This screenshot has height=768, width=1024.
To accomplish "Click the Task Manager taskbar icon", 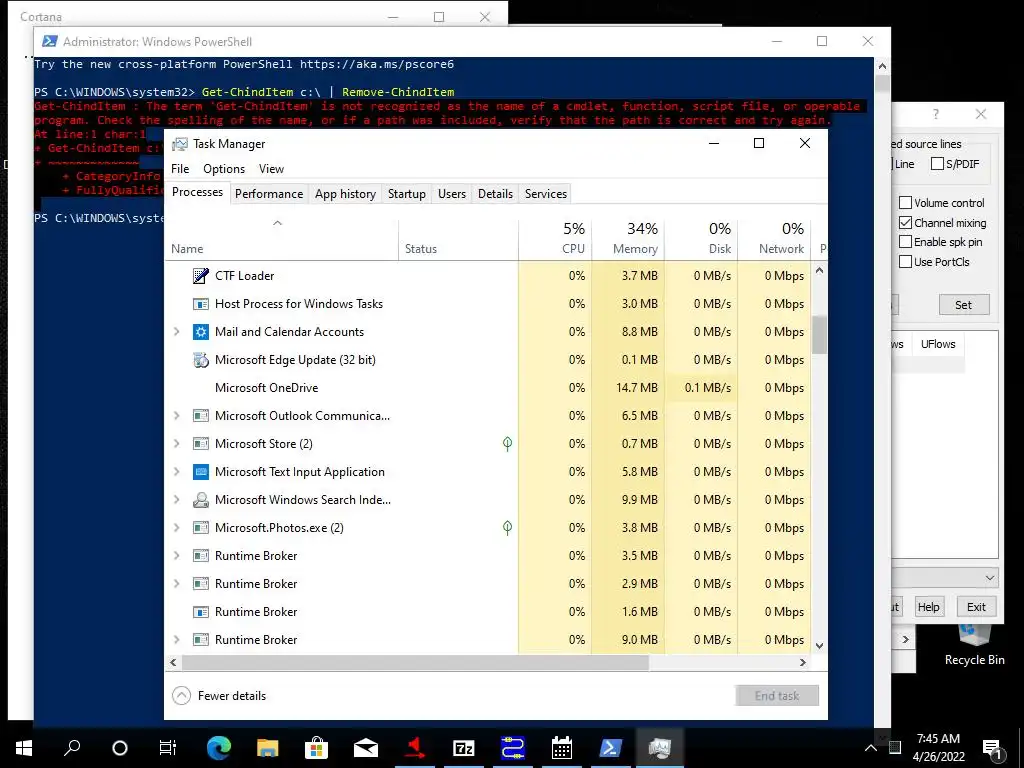I will [660, 748].
